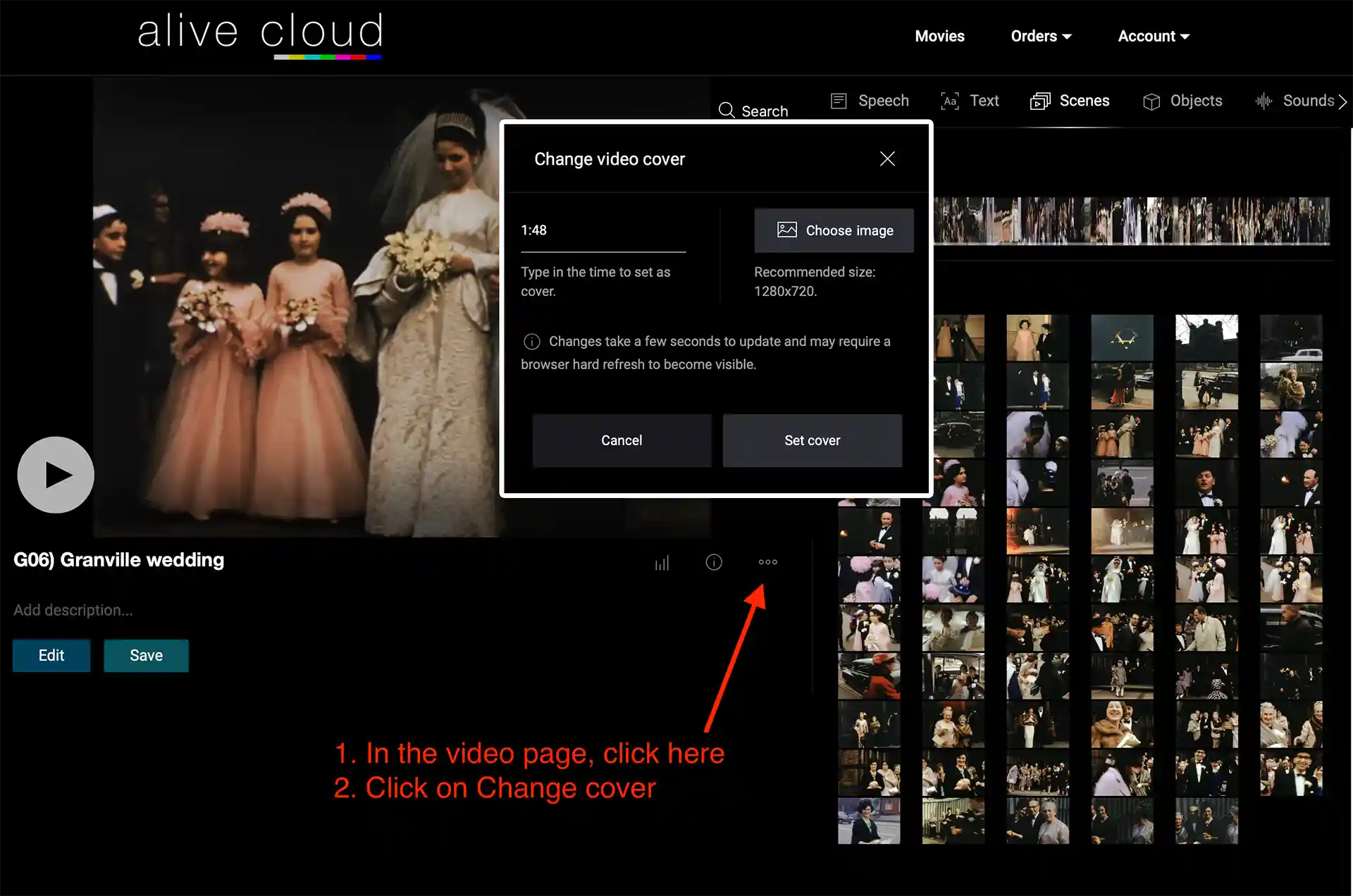Viewport: 1353px width, 896px height.
Task: Select the man in tuxedo with arms crossed thumbnail
Action: [869, 531]
